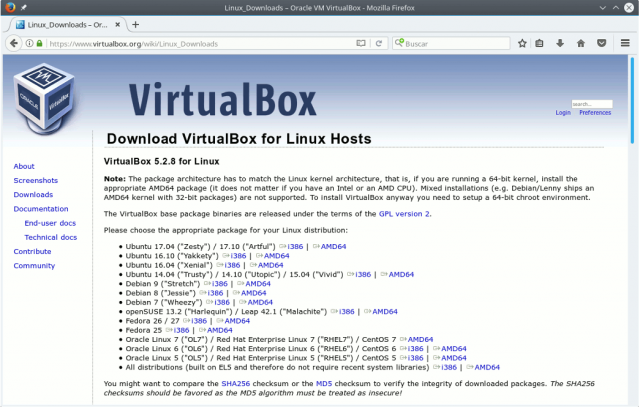This screenshot has height=408, width=640.
Task: Click the VirtualBox cube logo
Action: point(44,99)
